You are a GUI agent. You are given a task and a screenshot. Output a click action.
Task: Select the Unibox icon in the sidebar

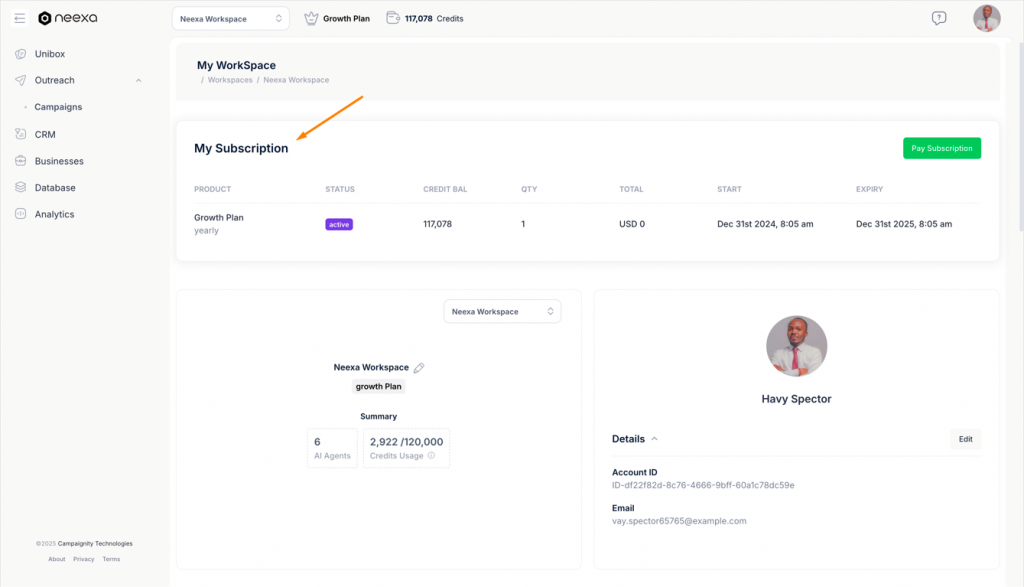click(x=21, y=53)
